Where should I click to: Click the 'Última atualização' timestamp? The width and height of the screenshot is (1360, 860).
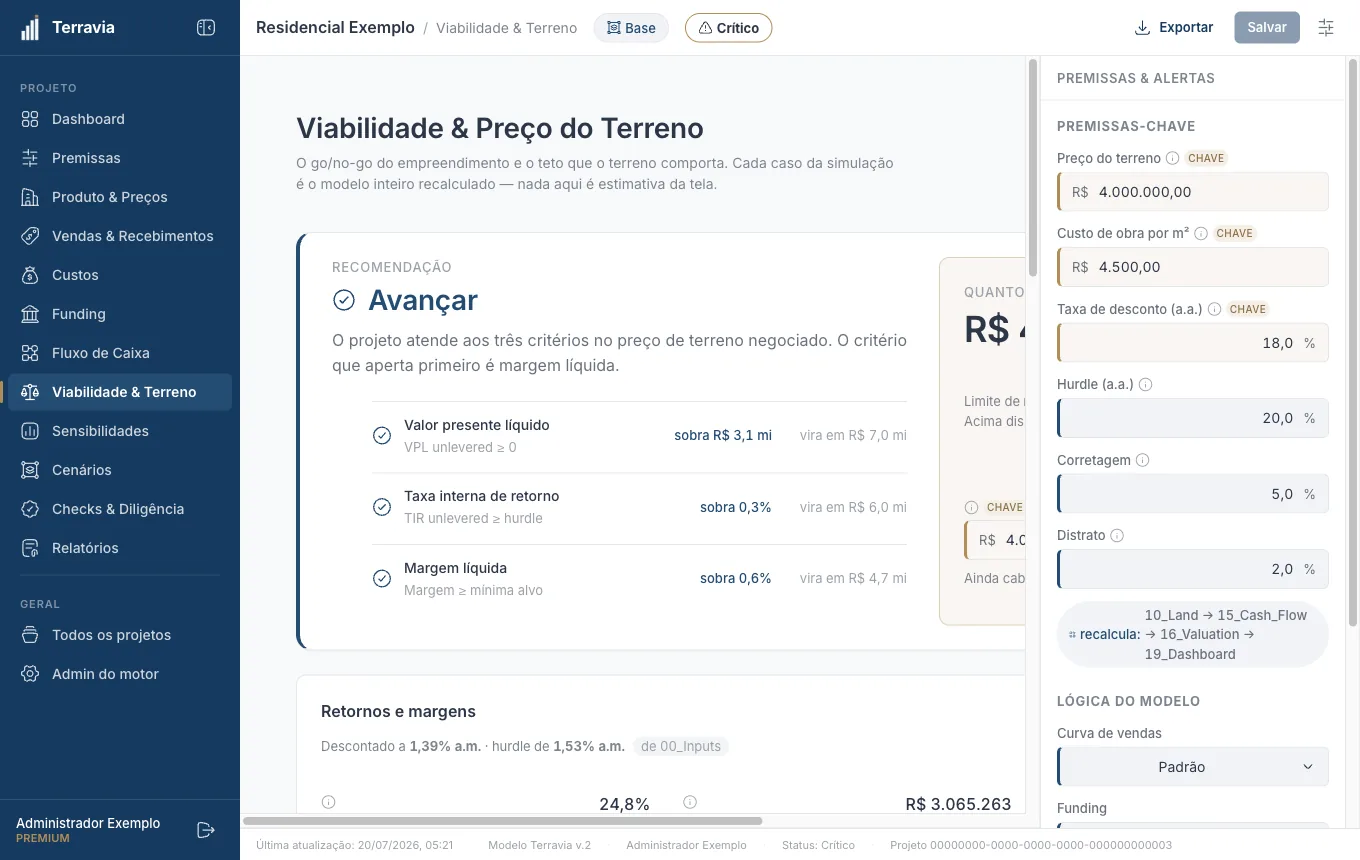pos(354,845)
